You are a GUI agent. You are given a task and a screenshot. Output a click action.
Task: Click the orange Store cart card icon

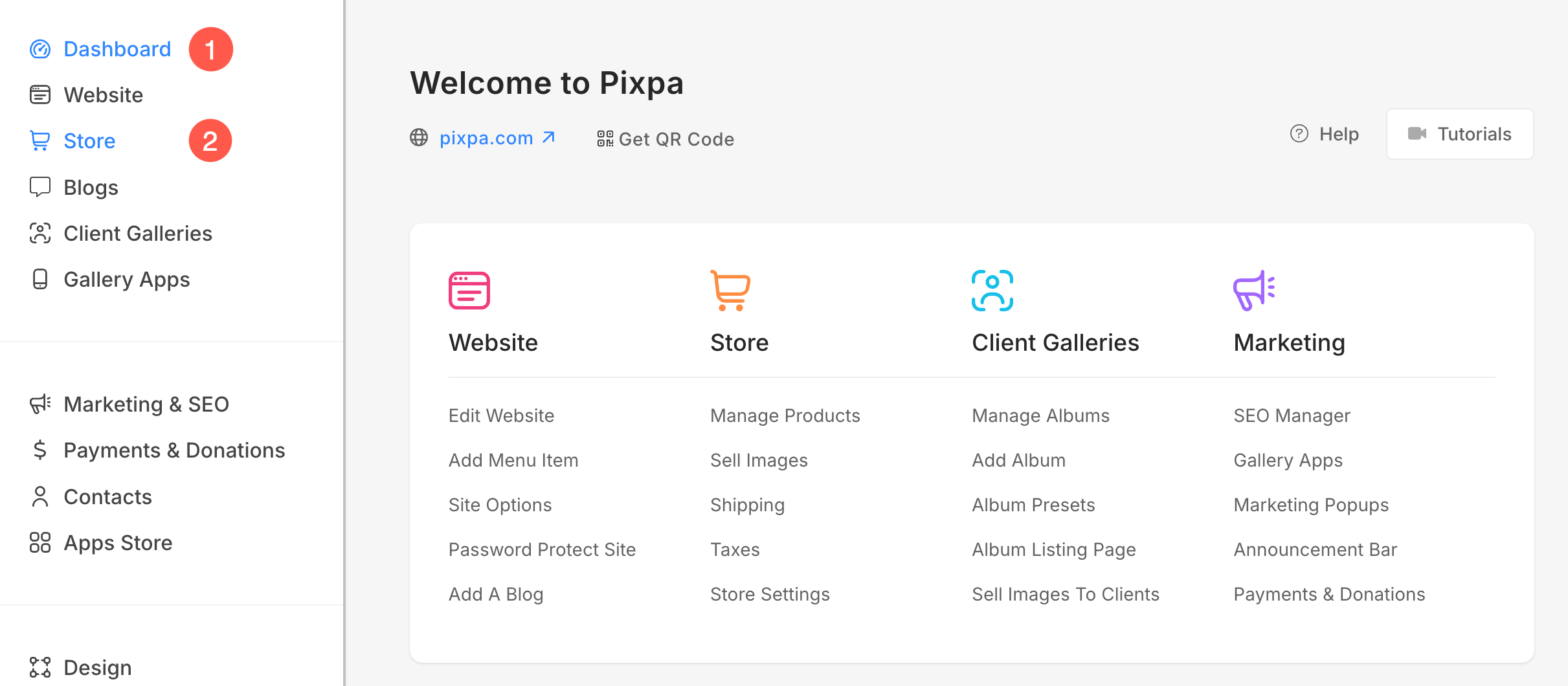(x=730, y=291)
